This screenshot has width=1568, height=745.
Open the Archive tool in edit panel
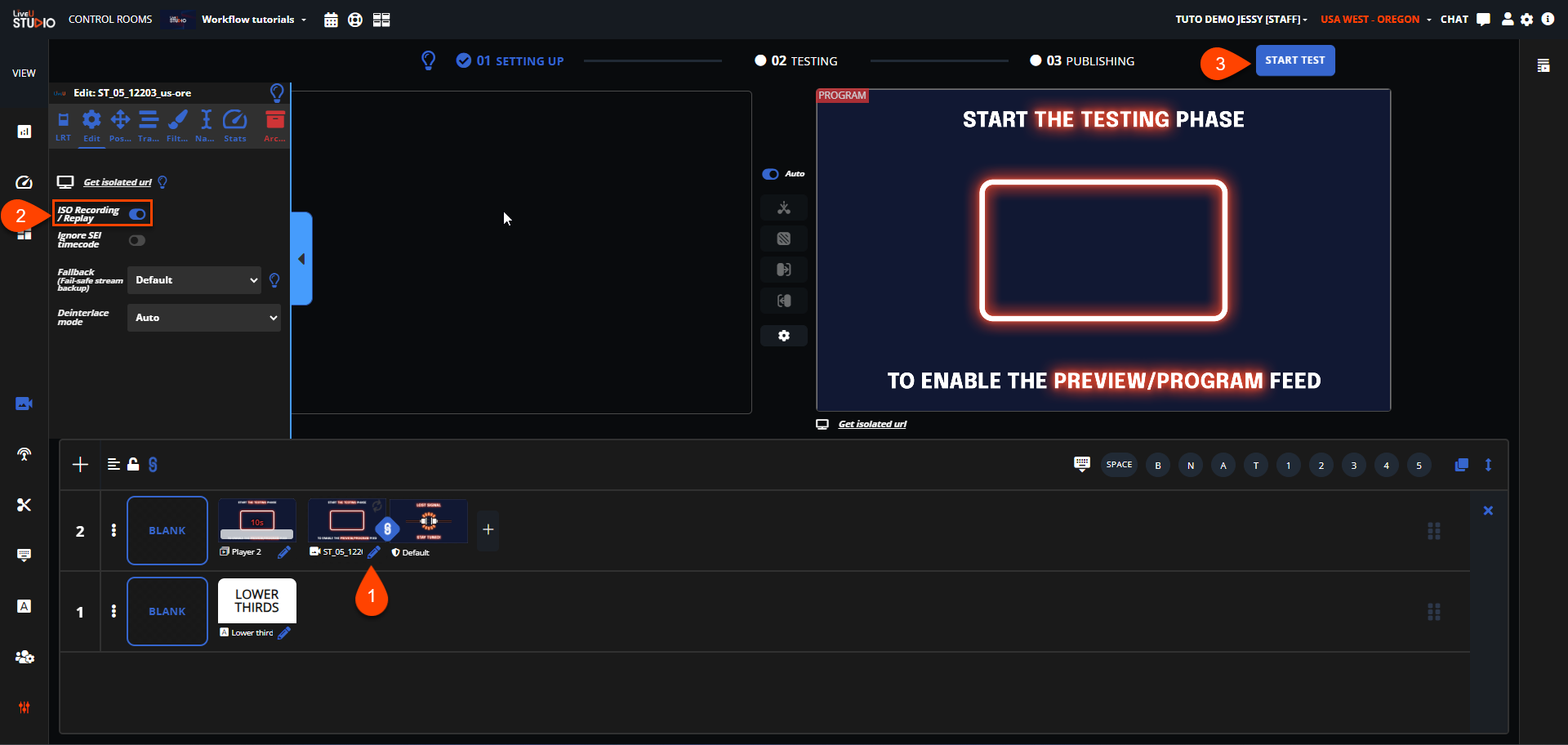click(275, 124)
